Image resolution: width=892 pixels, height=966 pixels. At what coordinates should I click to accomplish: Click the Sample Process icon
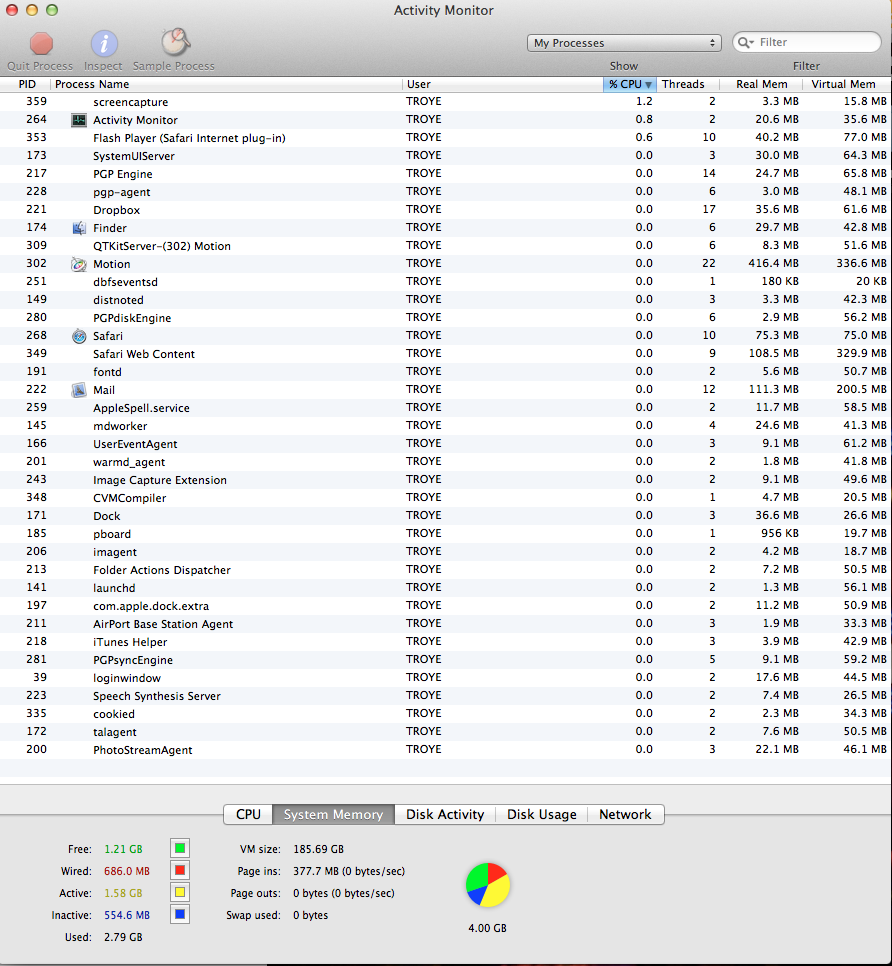[176, 43]
